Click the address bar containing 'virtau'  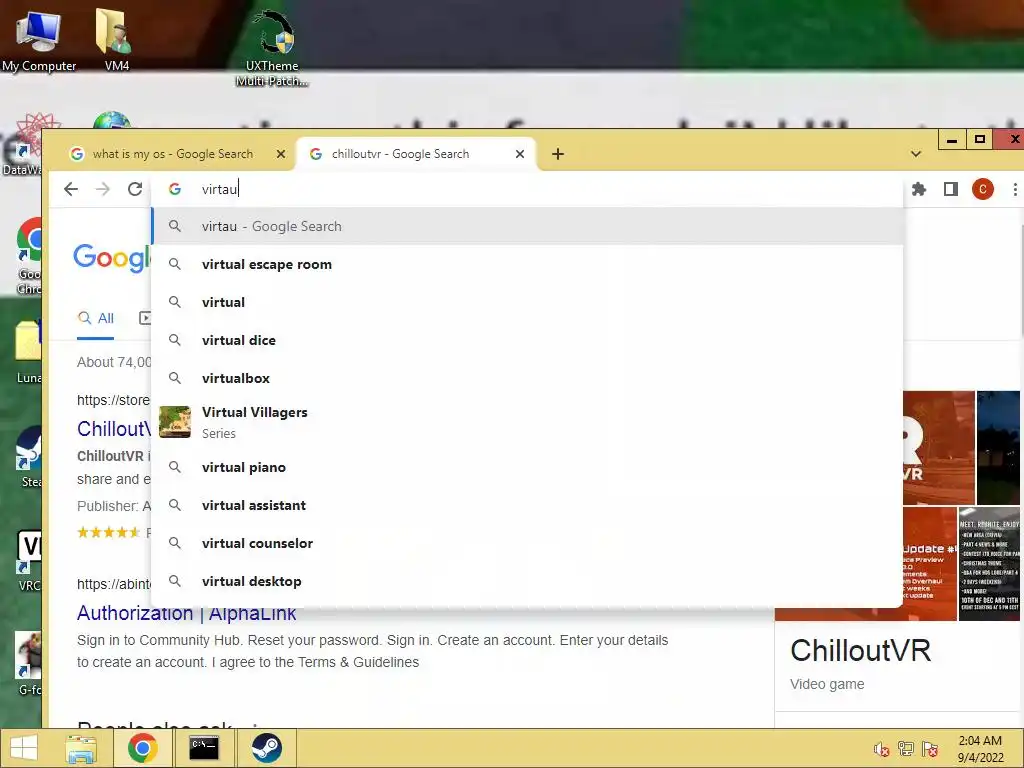click(526, 189)
